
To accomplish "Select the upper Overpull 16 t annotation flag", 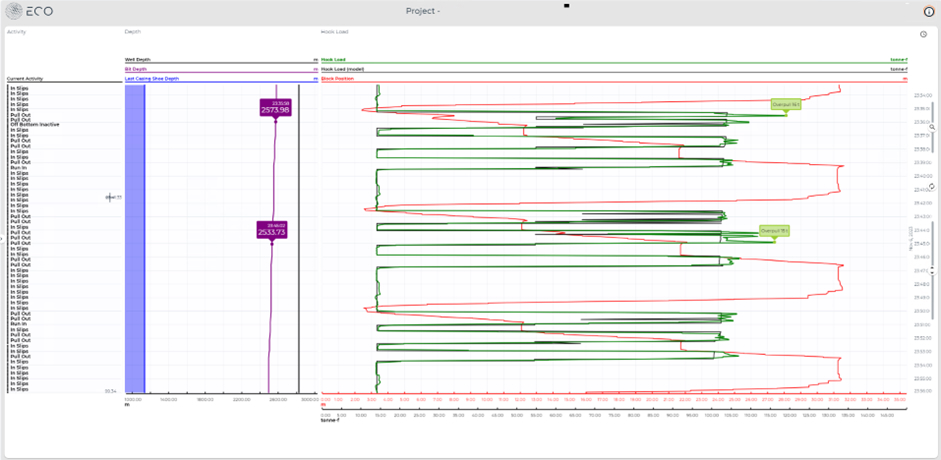I will point(786,104).
